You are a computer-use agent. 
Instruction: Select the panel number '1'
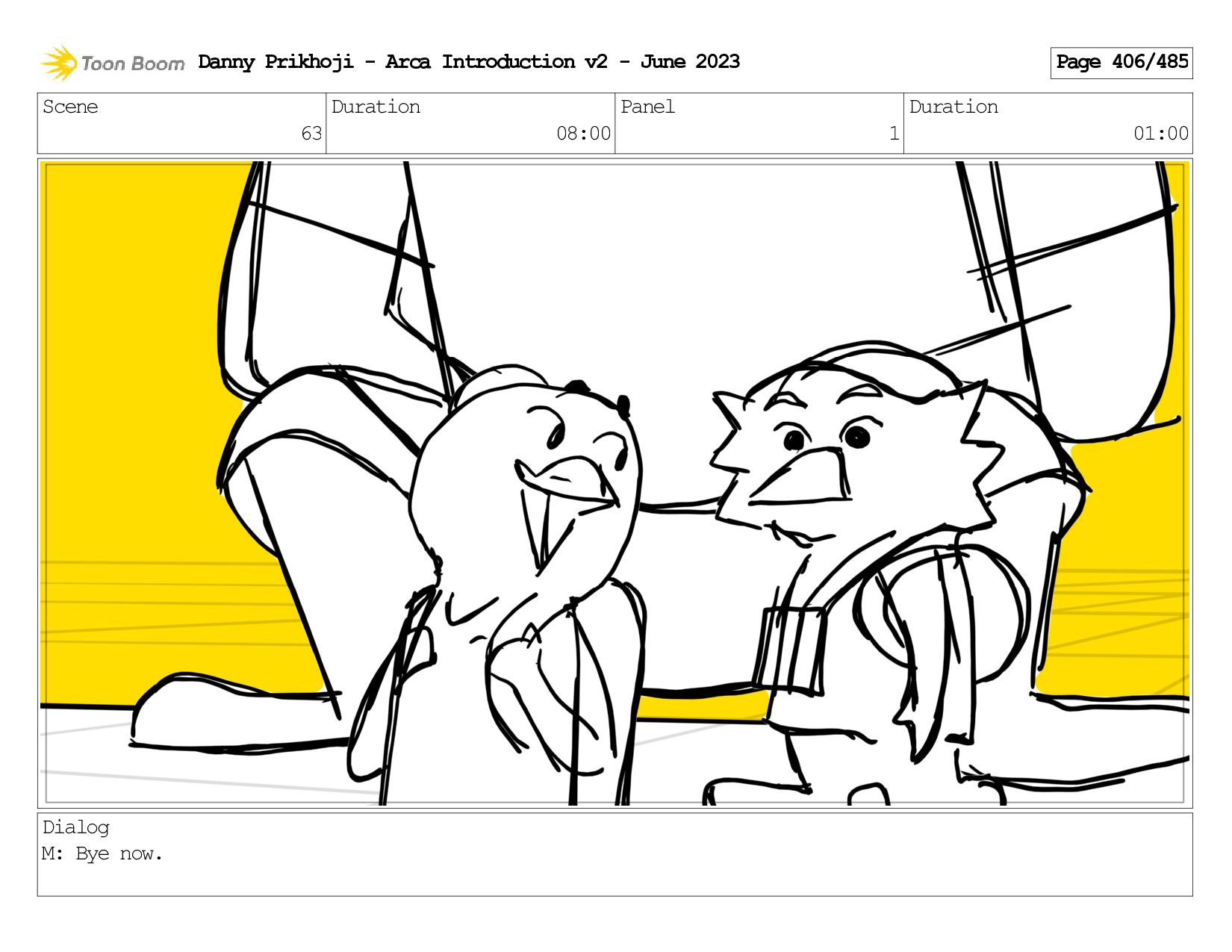pyautogui.click(x=894, y=134)
